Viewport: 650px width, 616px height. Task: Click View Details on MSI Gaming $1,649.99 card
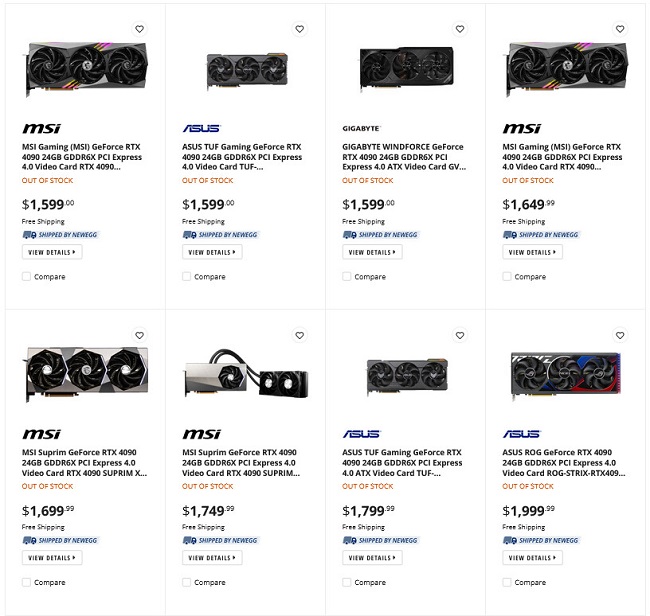(x=532, y=252)
